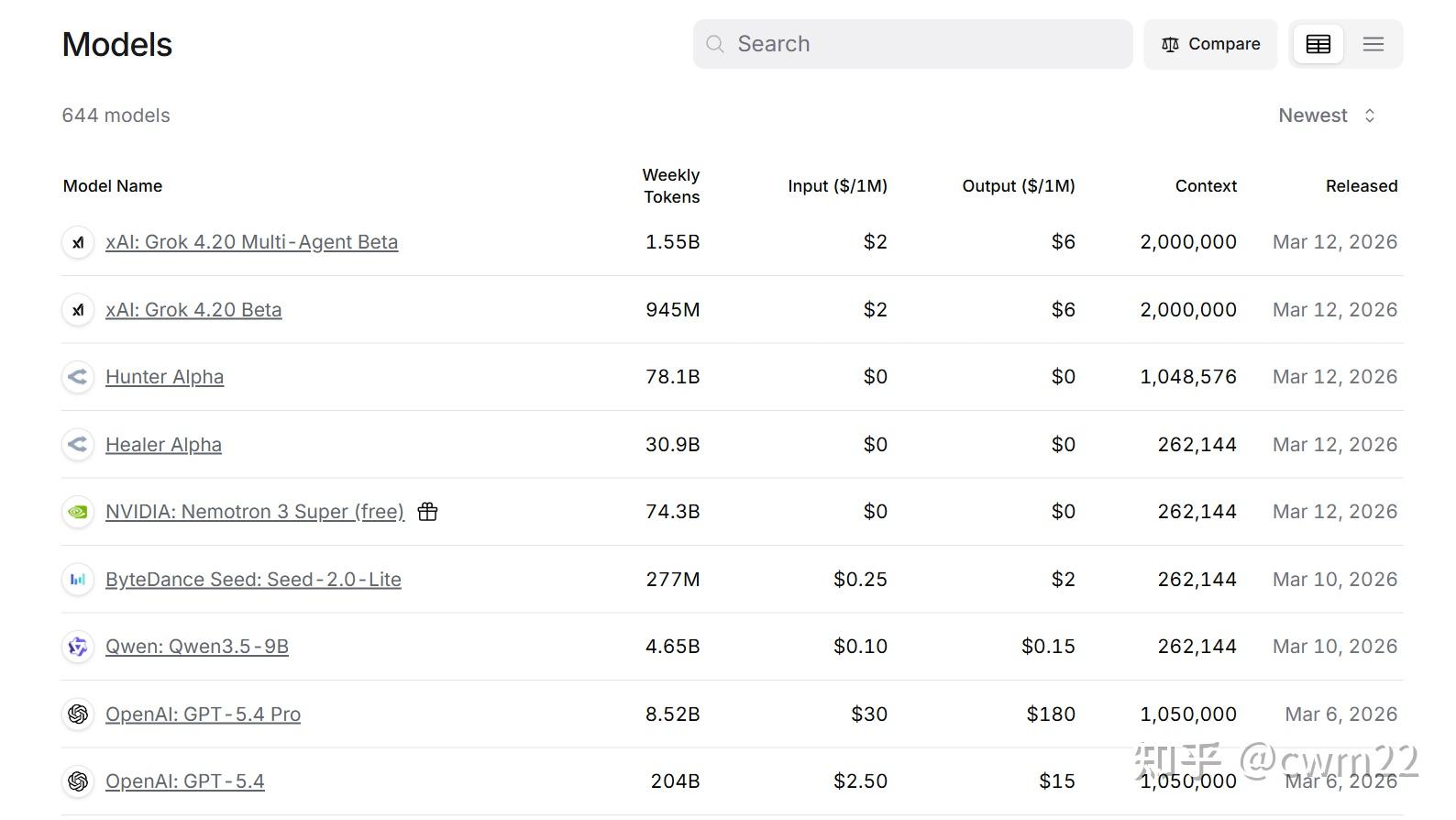Click the Models page heading
Screen dimensions: 1456x820
coord(117,44)
